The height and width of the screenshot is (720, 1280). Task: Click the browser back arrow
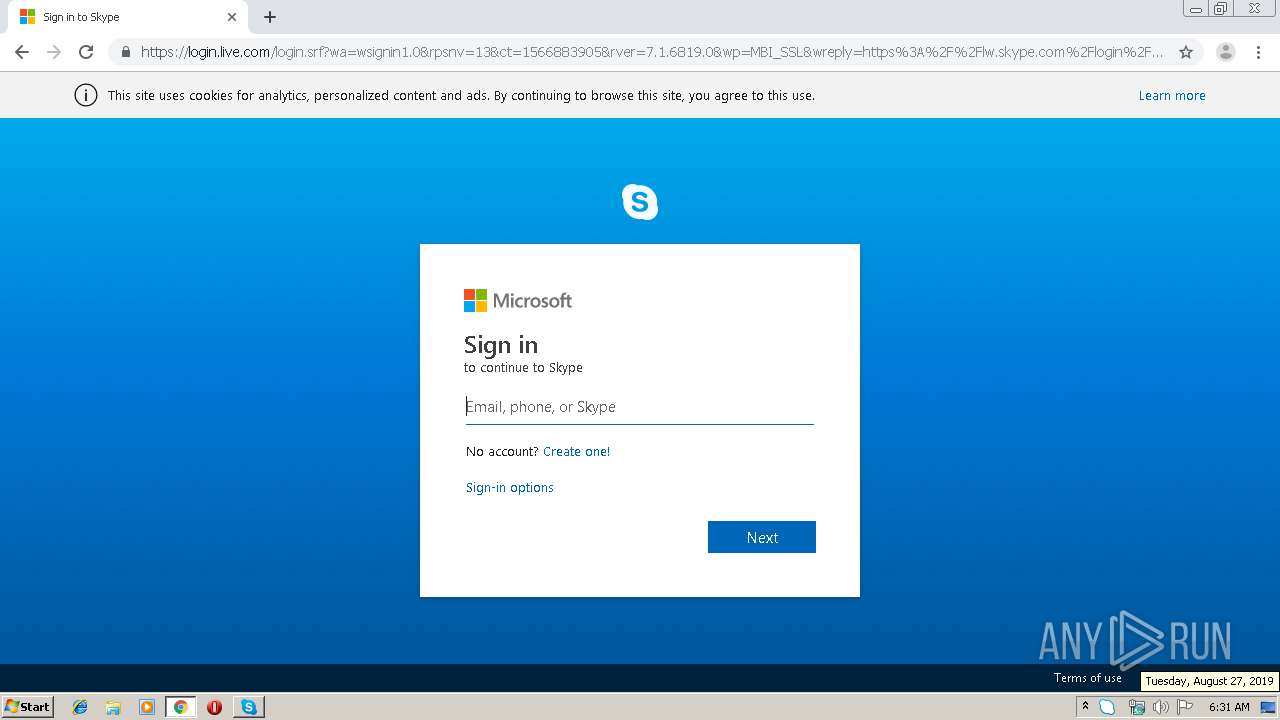click(22, 52)
